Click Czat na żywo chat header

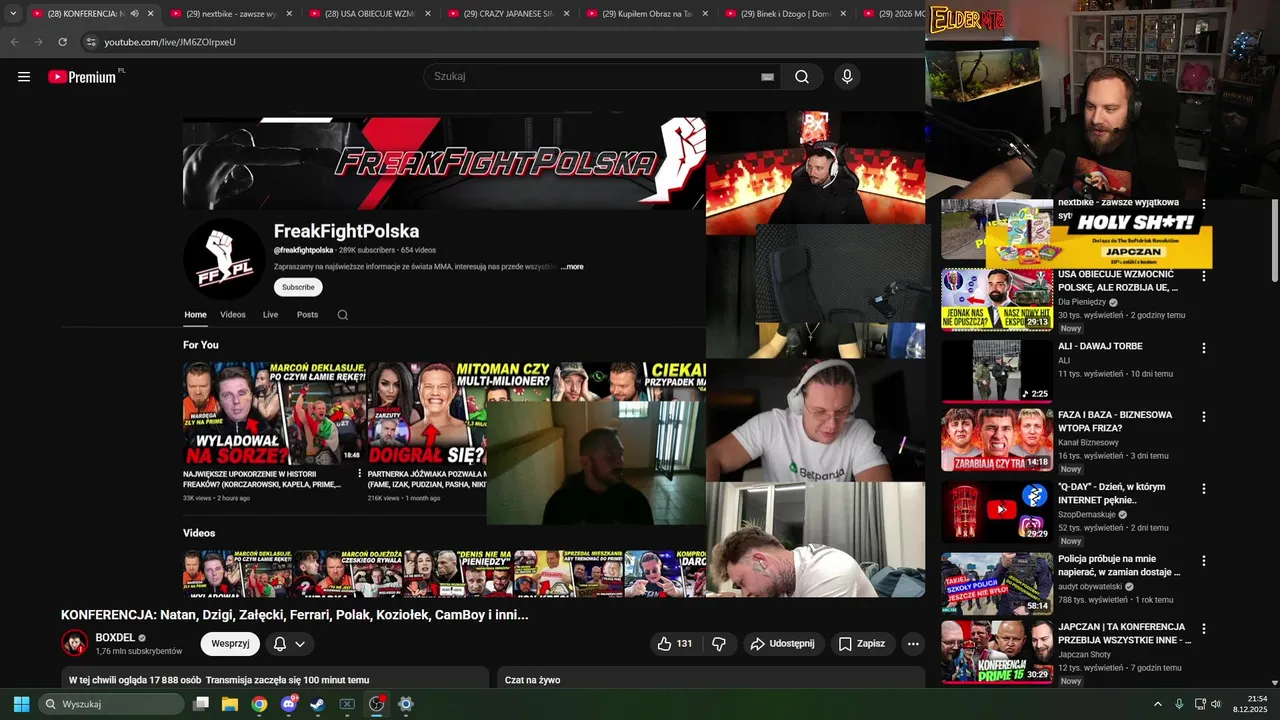(533, 680)
